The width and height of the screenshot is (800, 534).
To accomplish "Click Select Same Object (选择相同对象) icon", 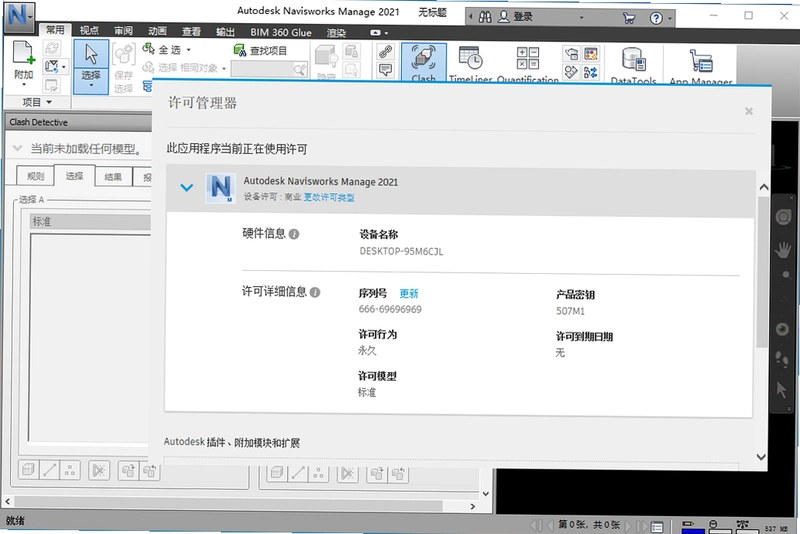I will pyautogui.click(x=148, y=67).
